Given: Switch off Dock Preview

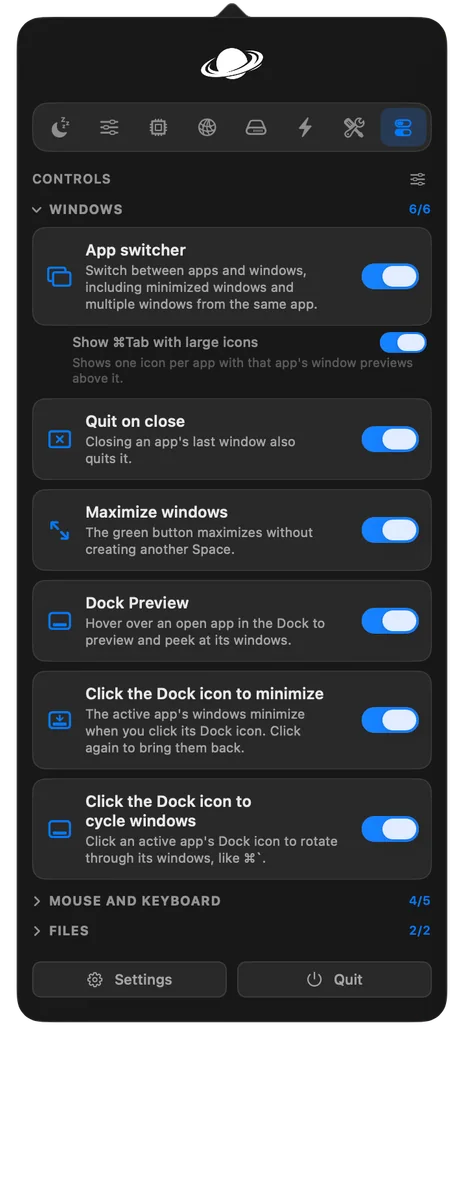Looking at the screenshot, I should point(390,621).
